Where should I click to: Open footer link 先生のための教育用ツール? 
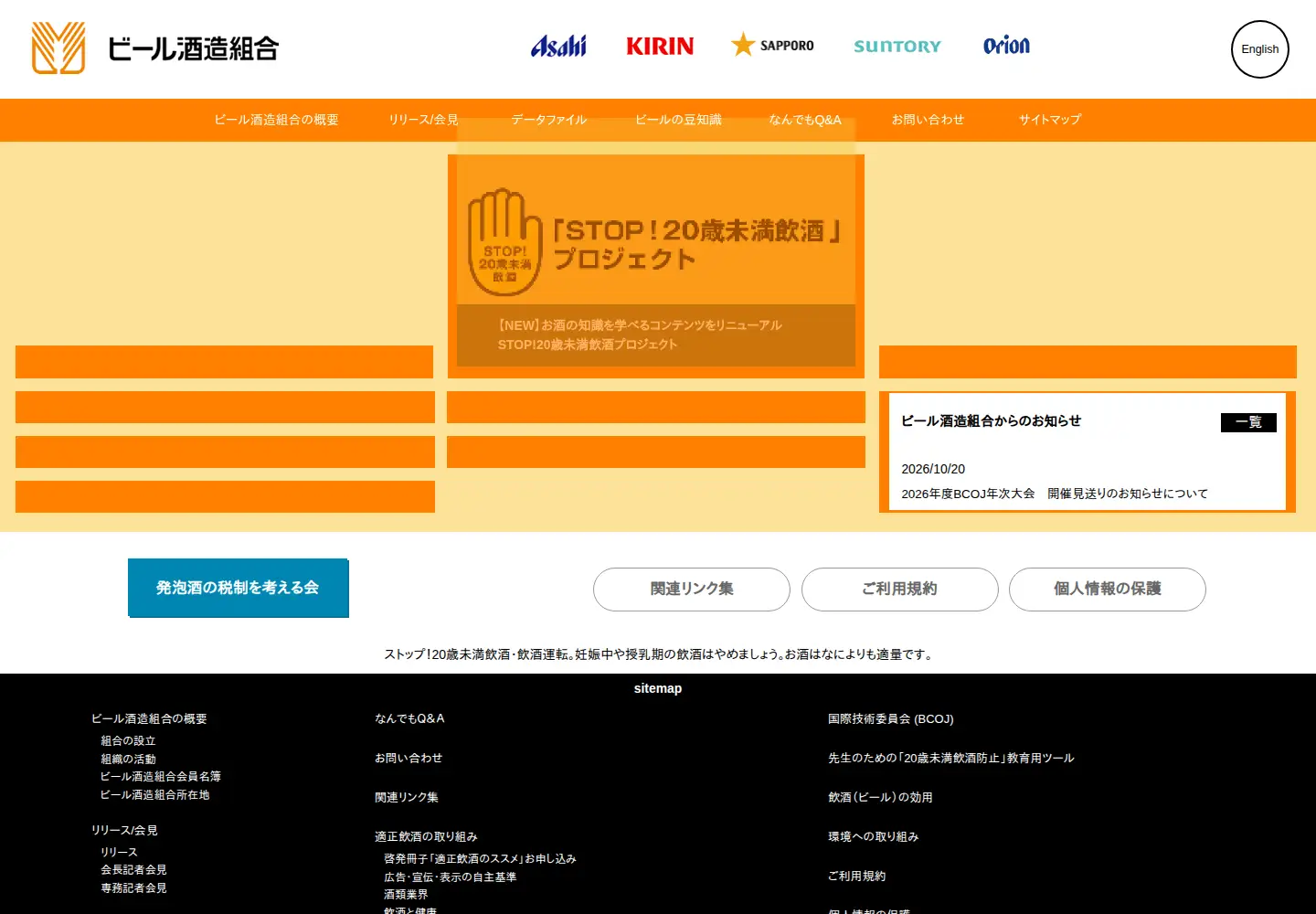(x=951, y=759)
